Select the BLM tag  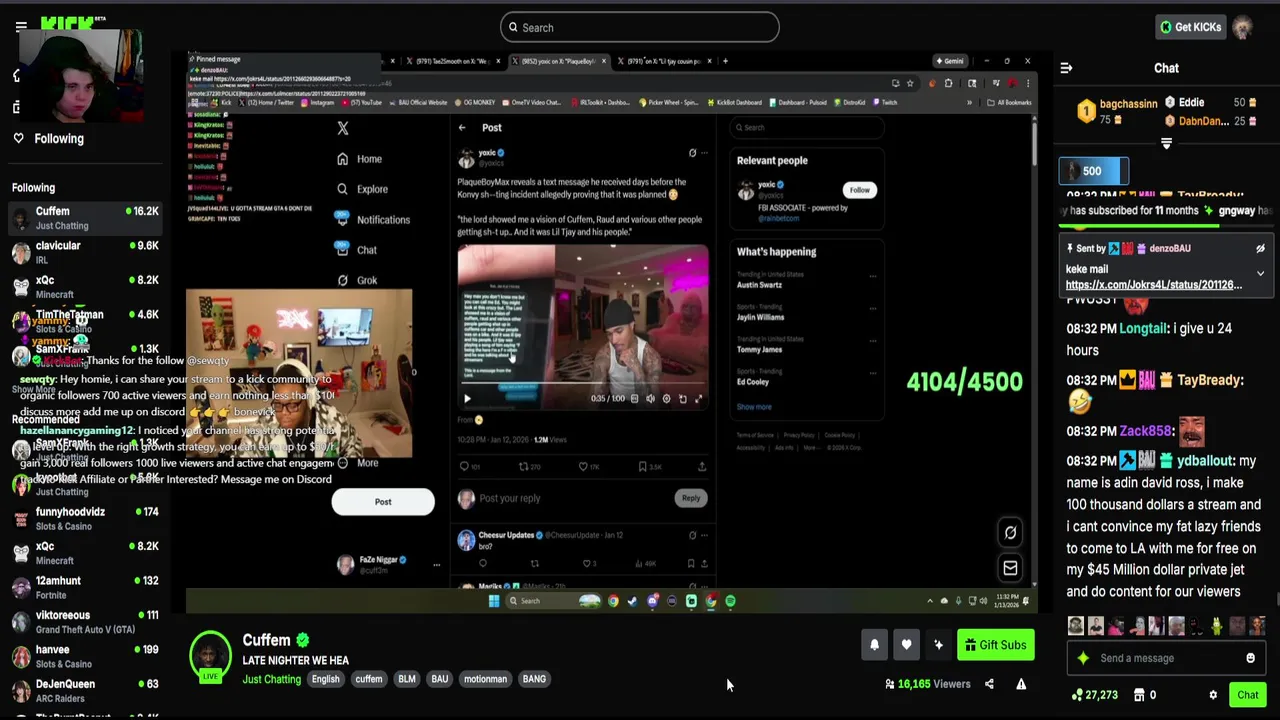pyautogui.click(x=407, y=679)
